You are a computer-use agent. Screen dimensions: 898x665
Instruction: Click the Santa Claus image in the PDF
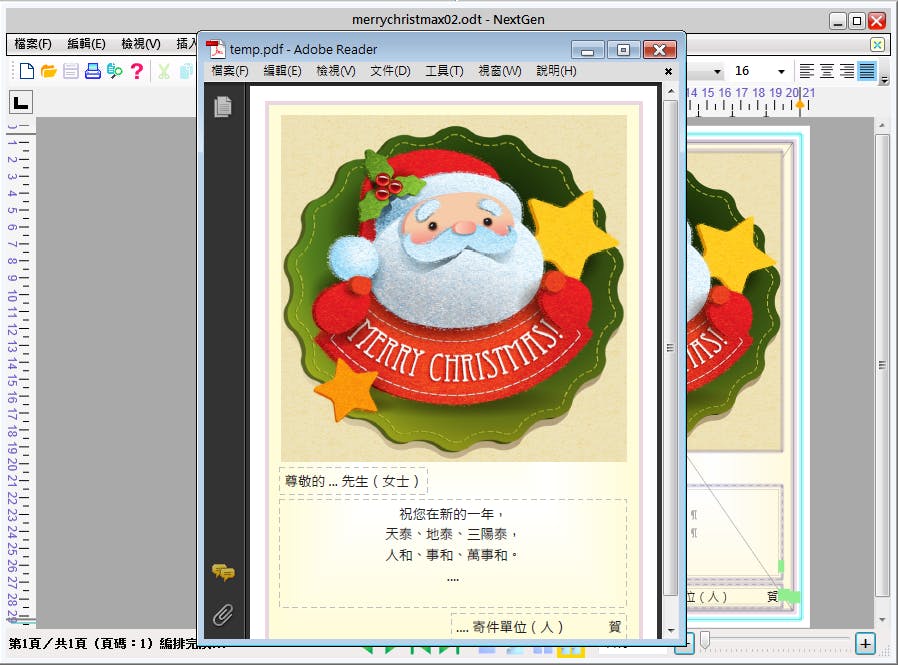[454, 288]
